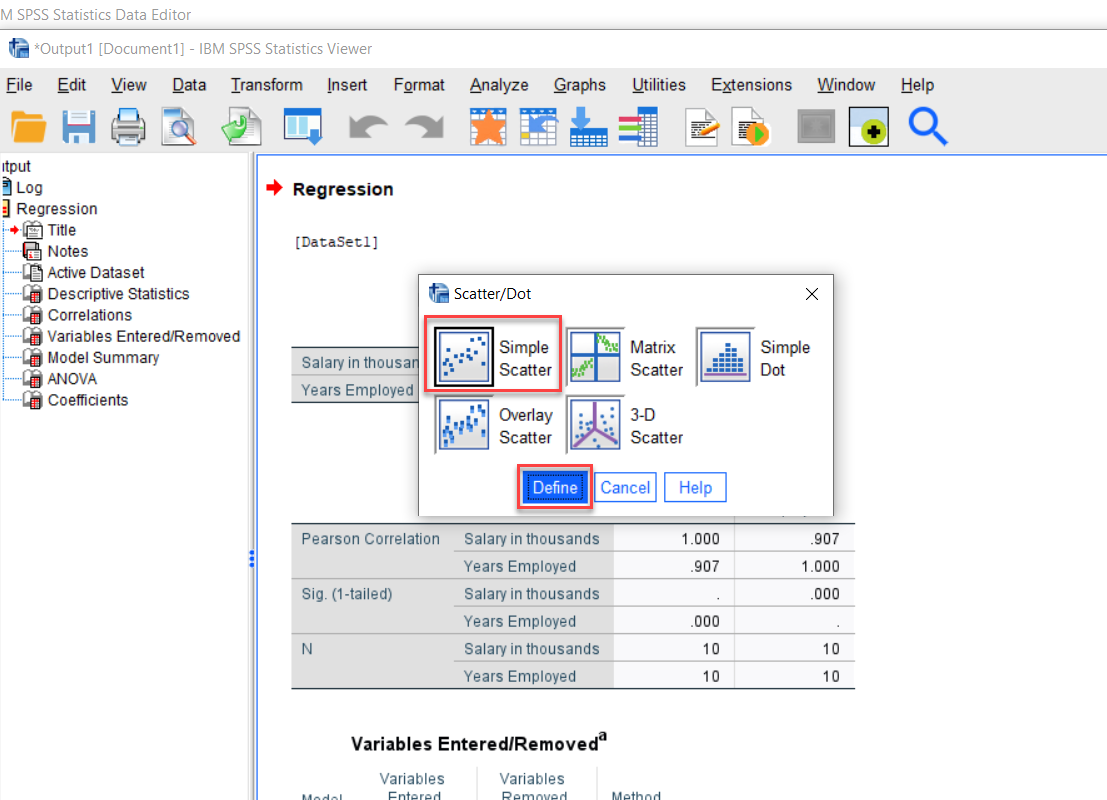Click the Sig. (1-tailed) row label
Viewport: 1107px width, 800px height.
pos(347,594)
